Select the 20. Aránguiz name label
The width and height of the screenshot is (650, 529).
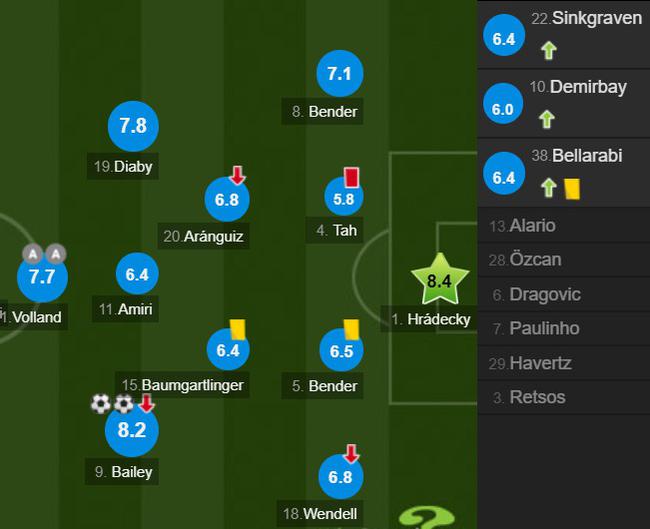204,236
